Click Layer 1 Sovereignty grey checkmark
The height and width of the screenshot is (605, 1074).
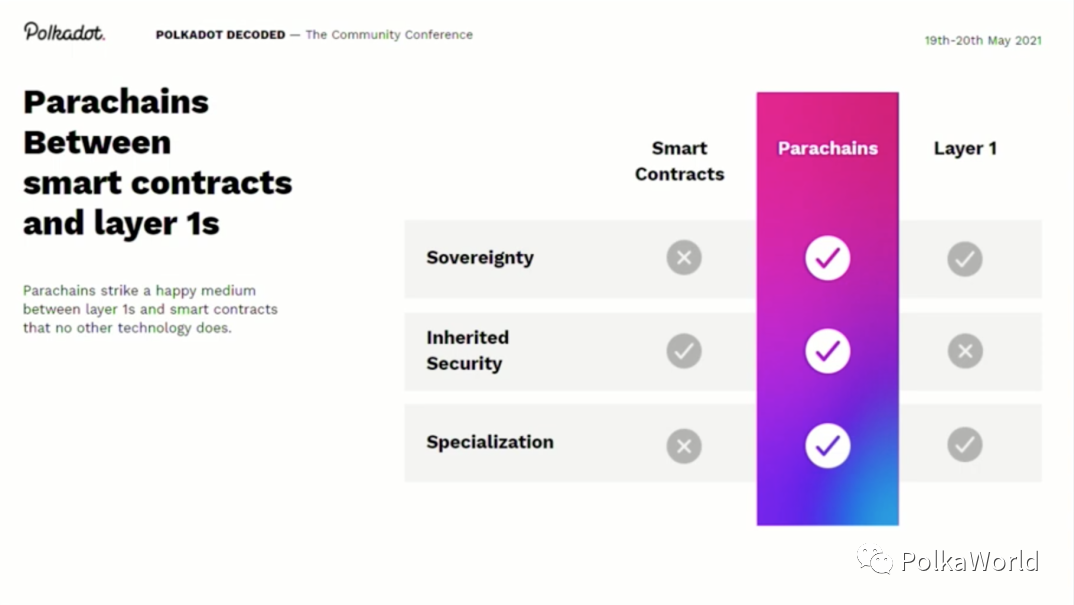pos(965,259)
